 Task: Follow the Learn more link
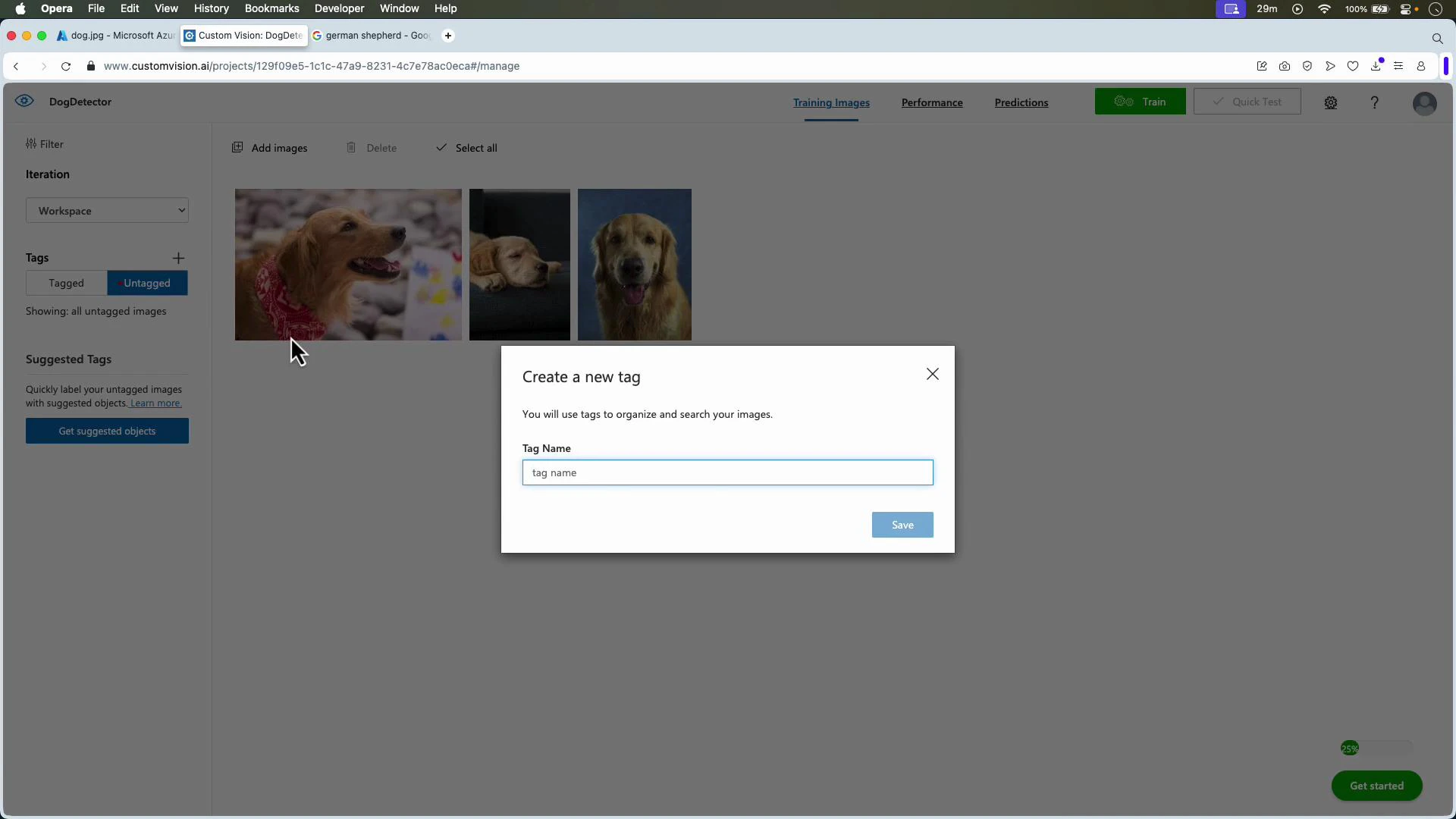point(155,403)
